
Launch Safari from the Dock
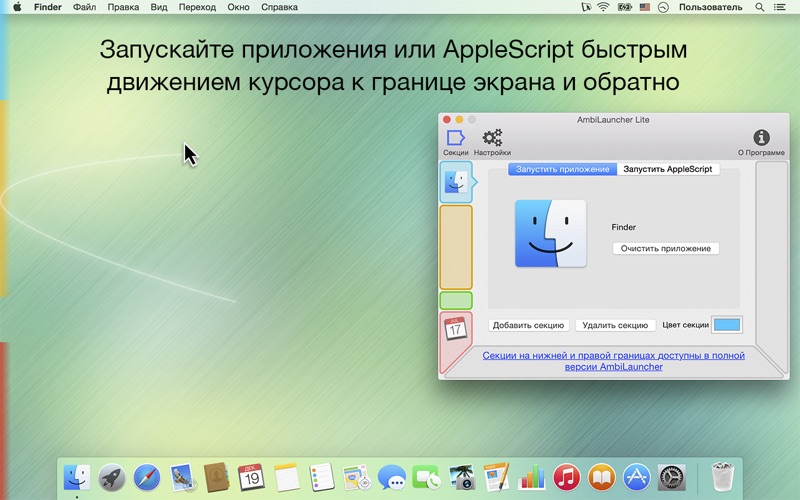pyautogui.click(x=147, y=478)
